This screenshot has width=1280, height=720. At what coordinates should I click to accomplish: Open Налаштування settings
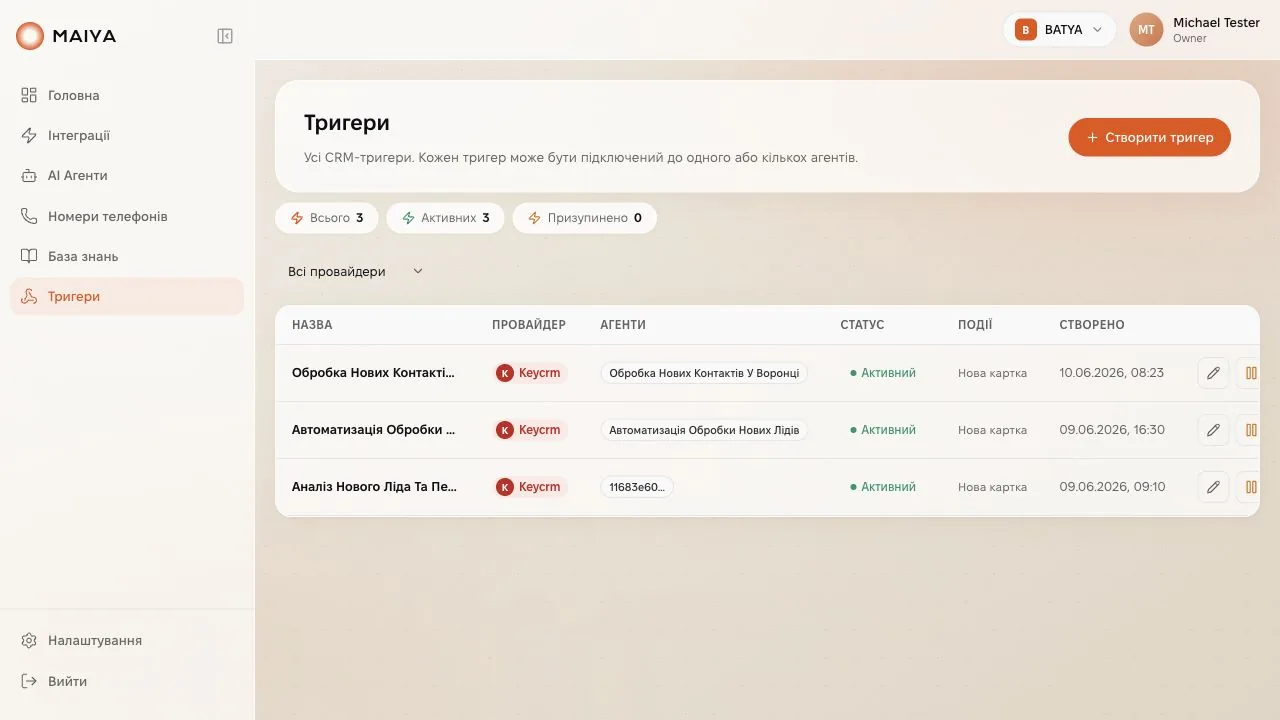[127, 640]
